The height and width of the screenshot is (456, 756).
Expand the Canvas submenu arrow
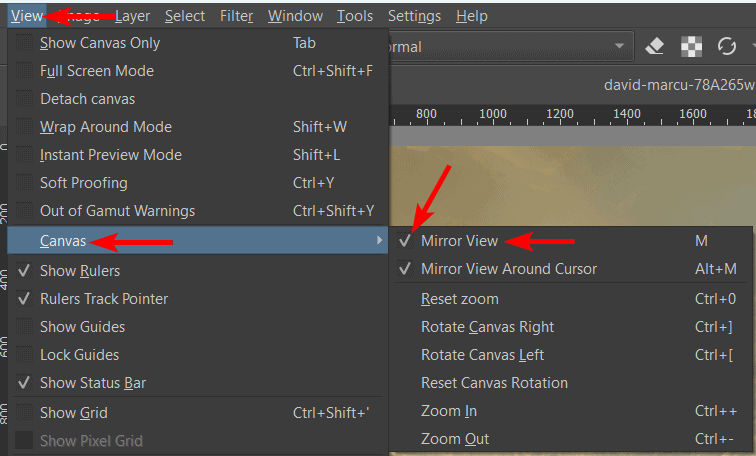379,241
